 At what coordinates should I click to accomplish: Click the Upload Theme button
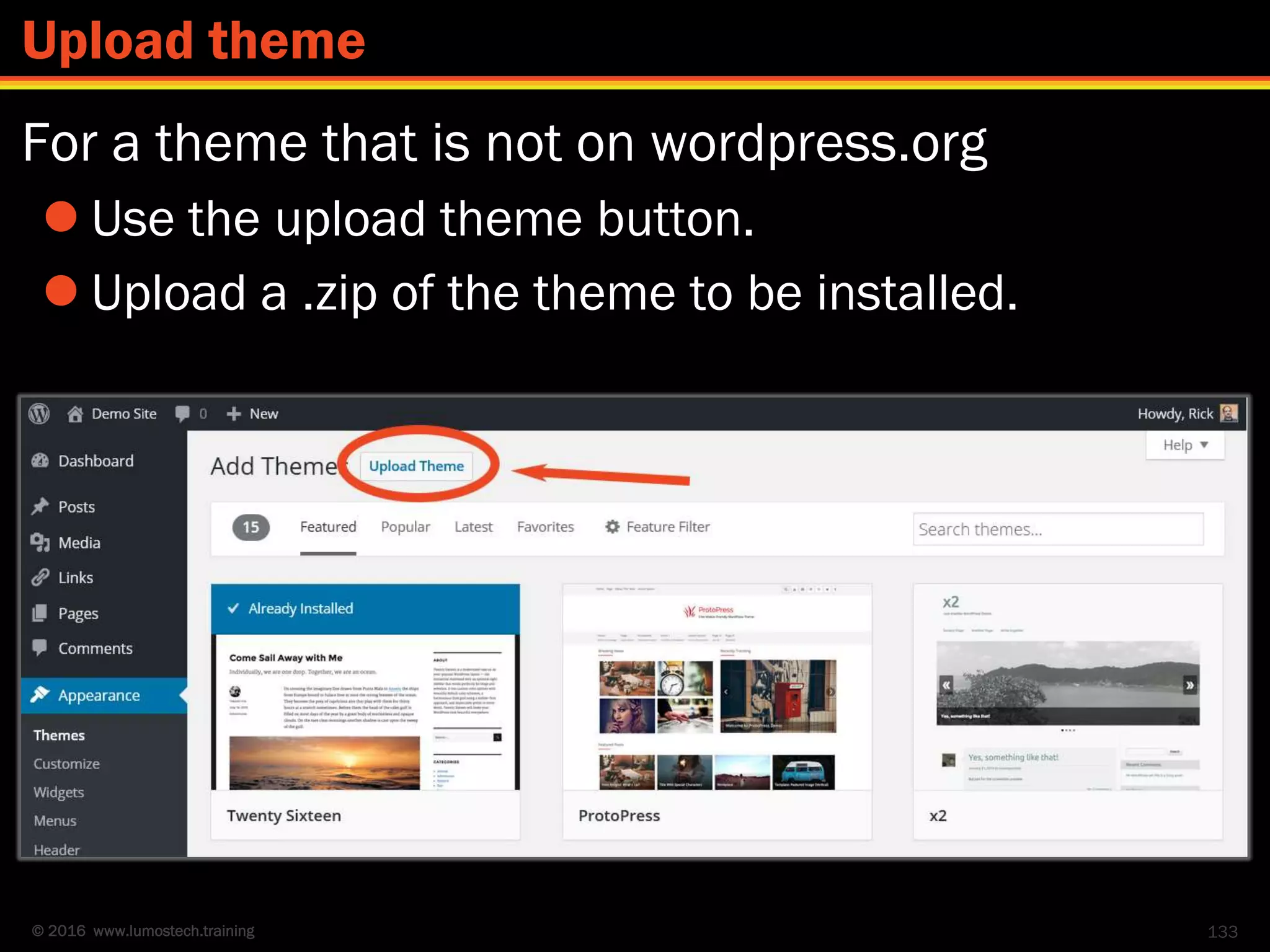click(416, 466)
